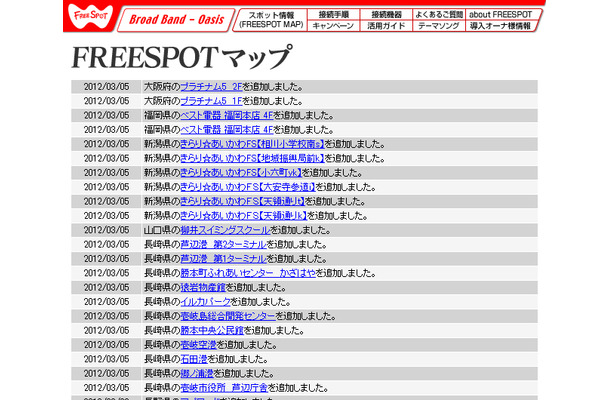Click the date beside プラチナム5 2F
Screen dimensions: 610x400
107,86
